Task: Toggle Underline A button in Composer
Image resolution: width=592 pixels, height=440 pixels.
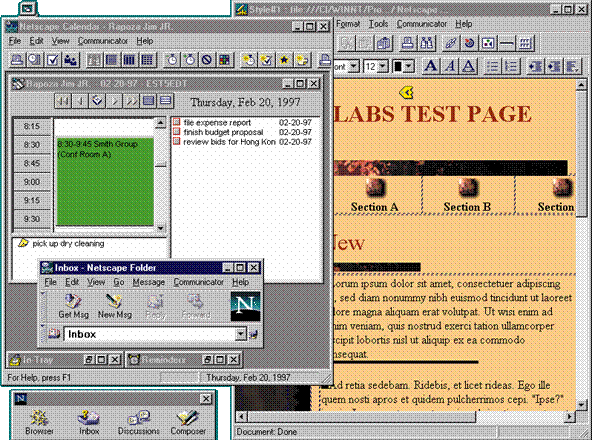Action: (469, 66)
